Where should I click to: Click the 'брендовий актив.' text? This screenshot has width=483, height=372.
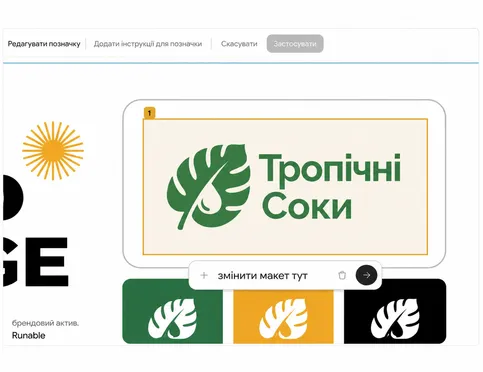pyautogui.click(x=45, y=323)
